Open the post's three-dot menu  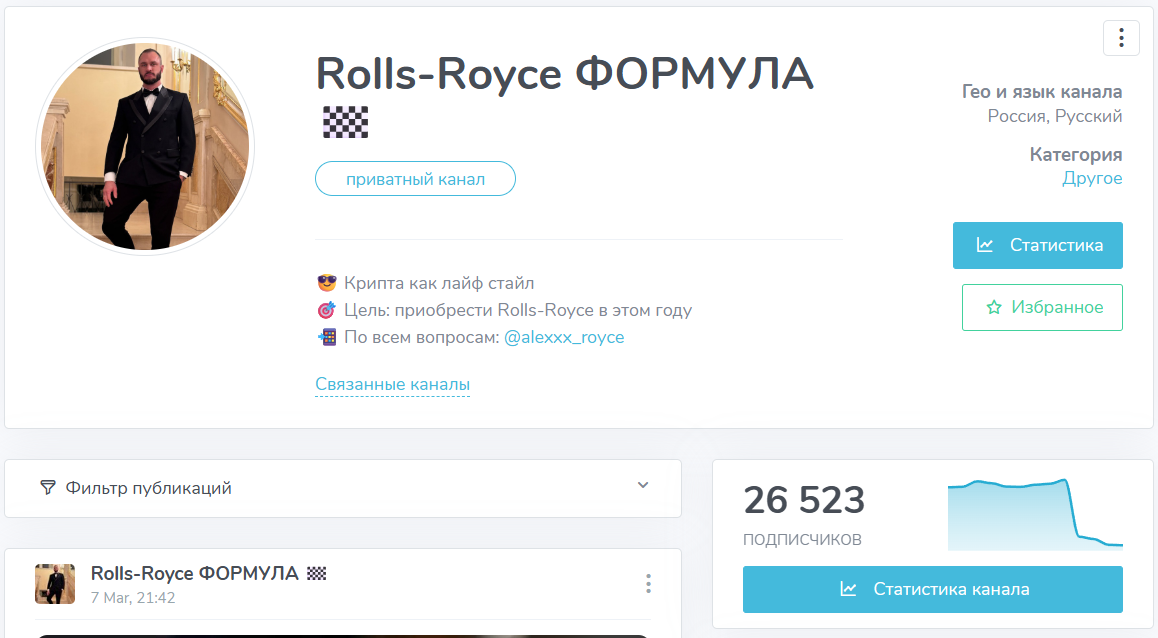[x=648, y=584]
